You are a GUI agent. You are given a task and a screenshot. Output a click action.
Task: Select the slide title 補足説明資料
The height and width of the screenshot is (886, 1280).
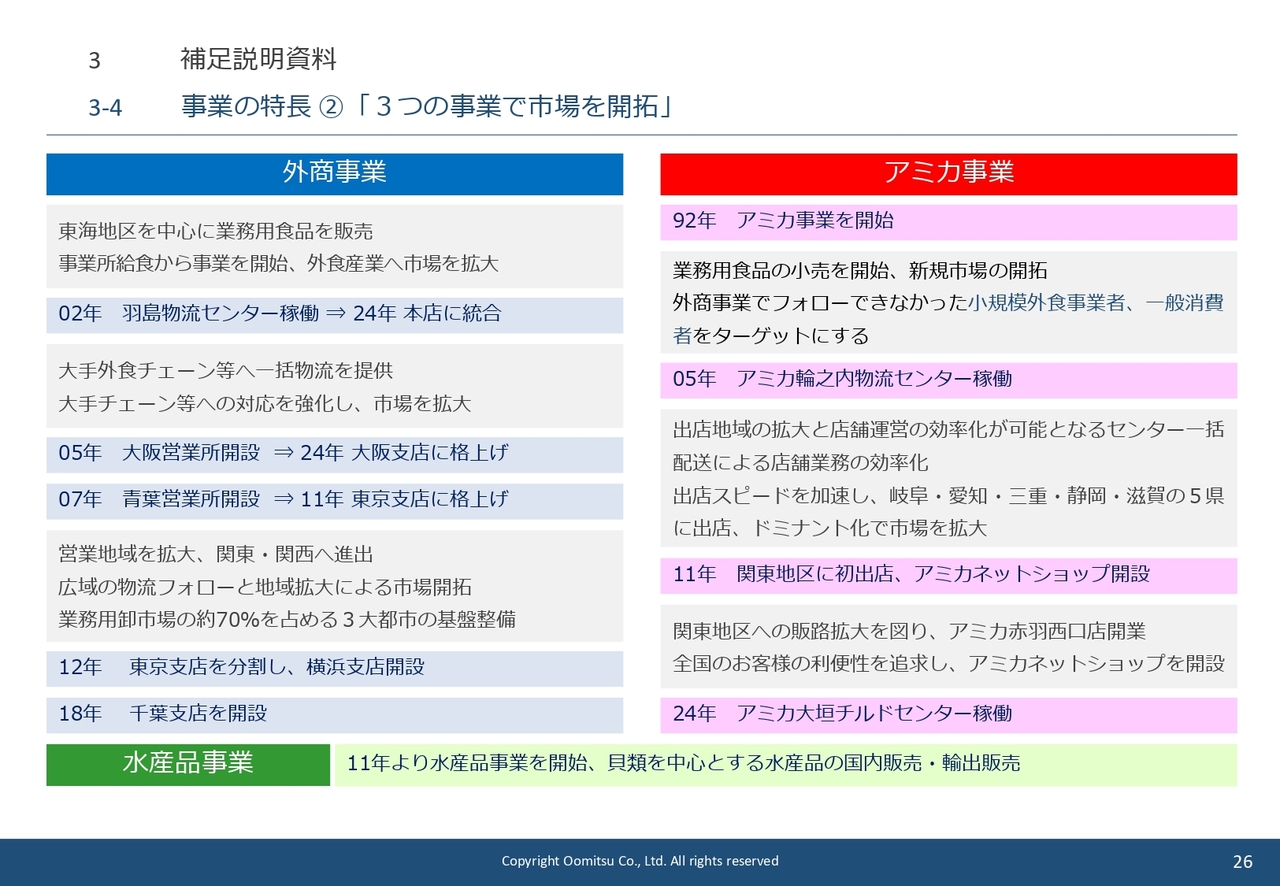(258, 59)
